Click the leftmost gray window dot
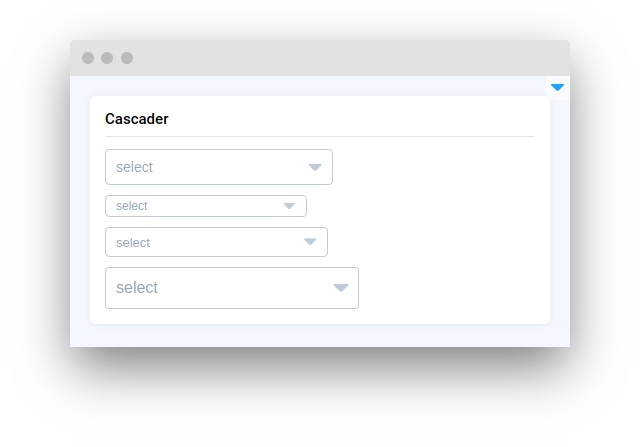Image resolution: width=640 pixels, height=447 pixels. tap(88, 58)
